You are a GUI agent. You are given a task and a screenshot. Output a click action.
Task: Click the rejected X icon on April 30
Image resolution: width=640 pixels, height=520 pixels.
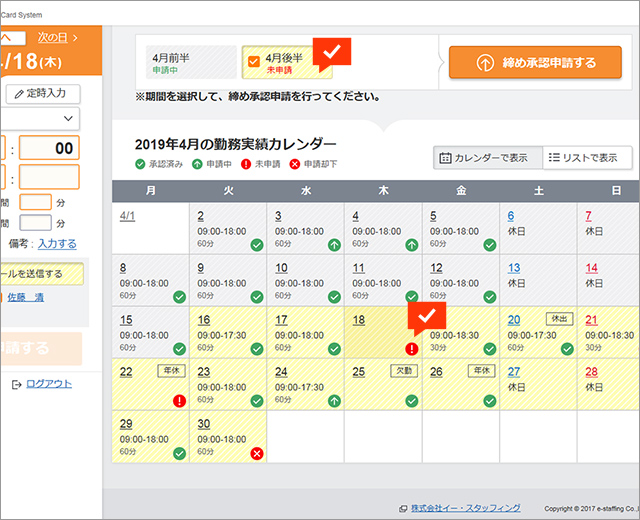coord(257,453)
